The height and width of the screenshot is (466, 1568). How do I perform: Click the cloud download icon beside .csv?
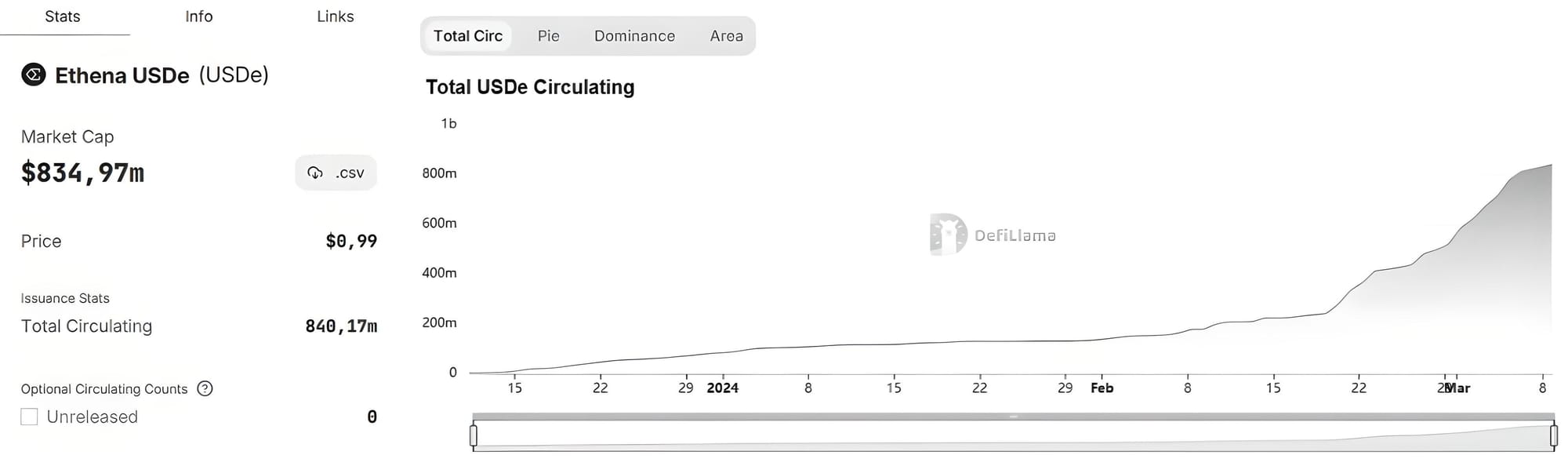[x=315, y=173]
